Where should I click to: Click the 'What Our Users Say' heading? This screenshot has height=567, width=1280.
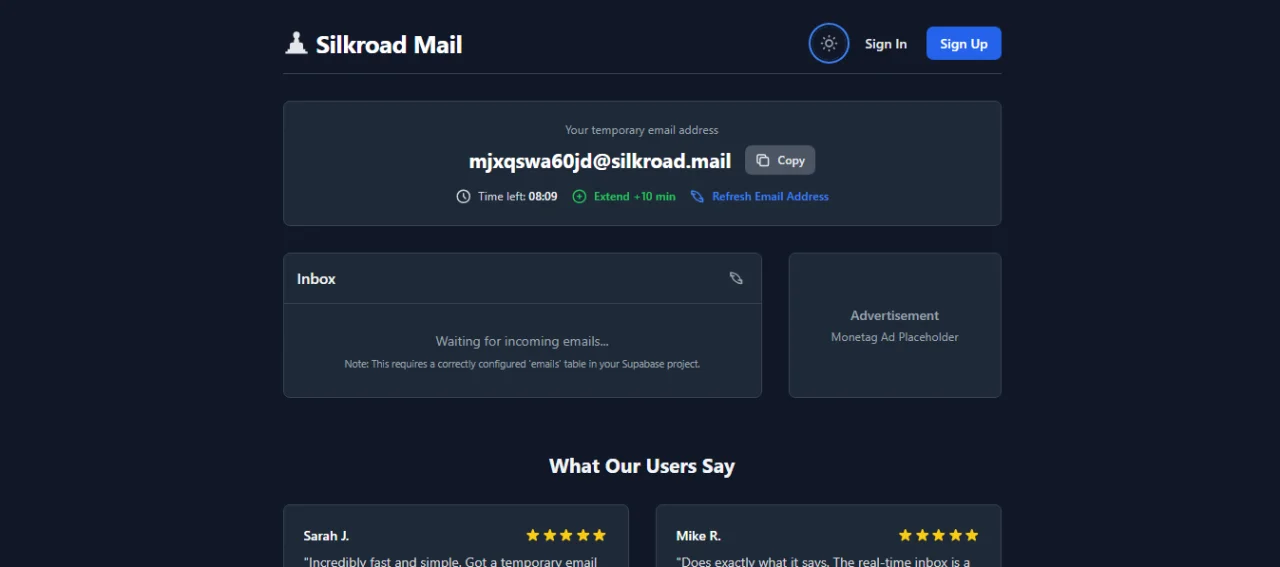[x=642, y=466]
